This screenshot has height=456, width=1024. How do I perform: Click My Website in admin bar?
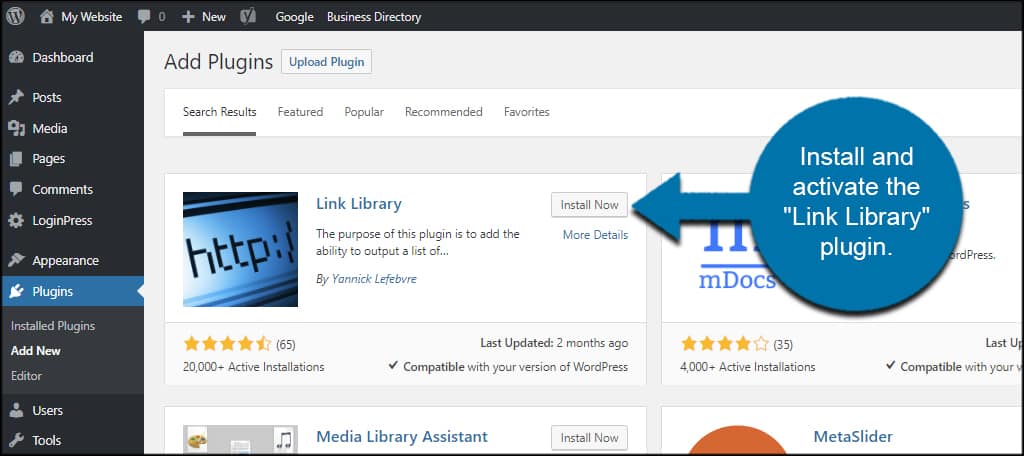pyautogui.click(x=91, y=17)
